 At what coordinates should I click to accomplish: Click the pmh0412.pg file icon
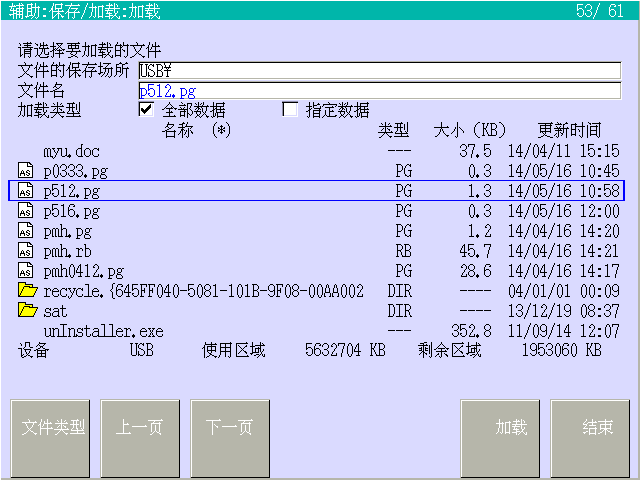[x=26, y=271]
